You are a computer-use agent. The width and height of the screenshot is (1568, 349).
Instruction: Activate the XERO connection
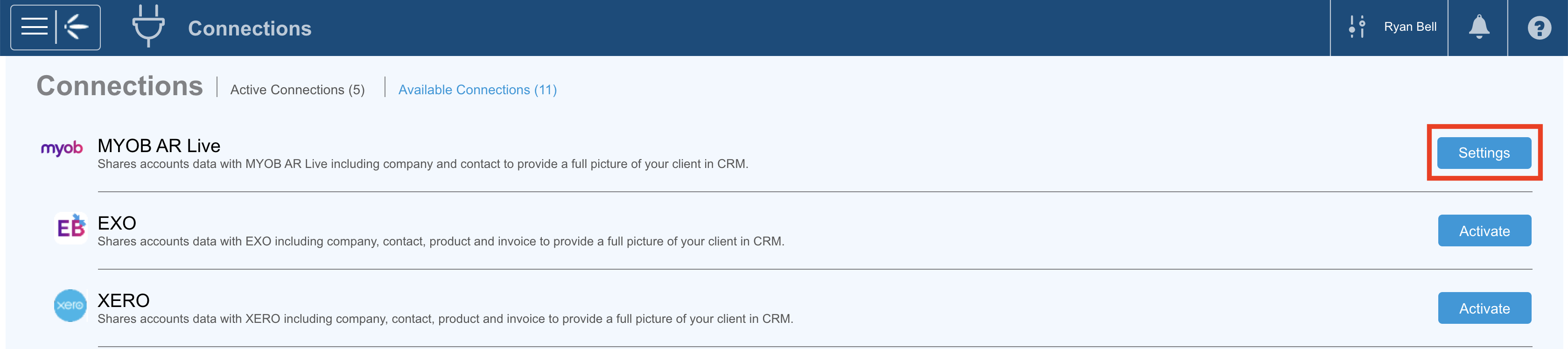click(x=1484, y=308)
